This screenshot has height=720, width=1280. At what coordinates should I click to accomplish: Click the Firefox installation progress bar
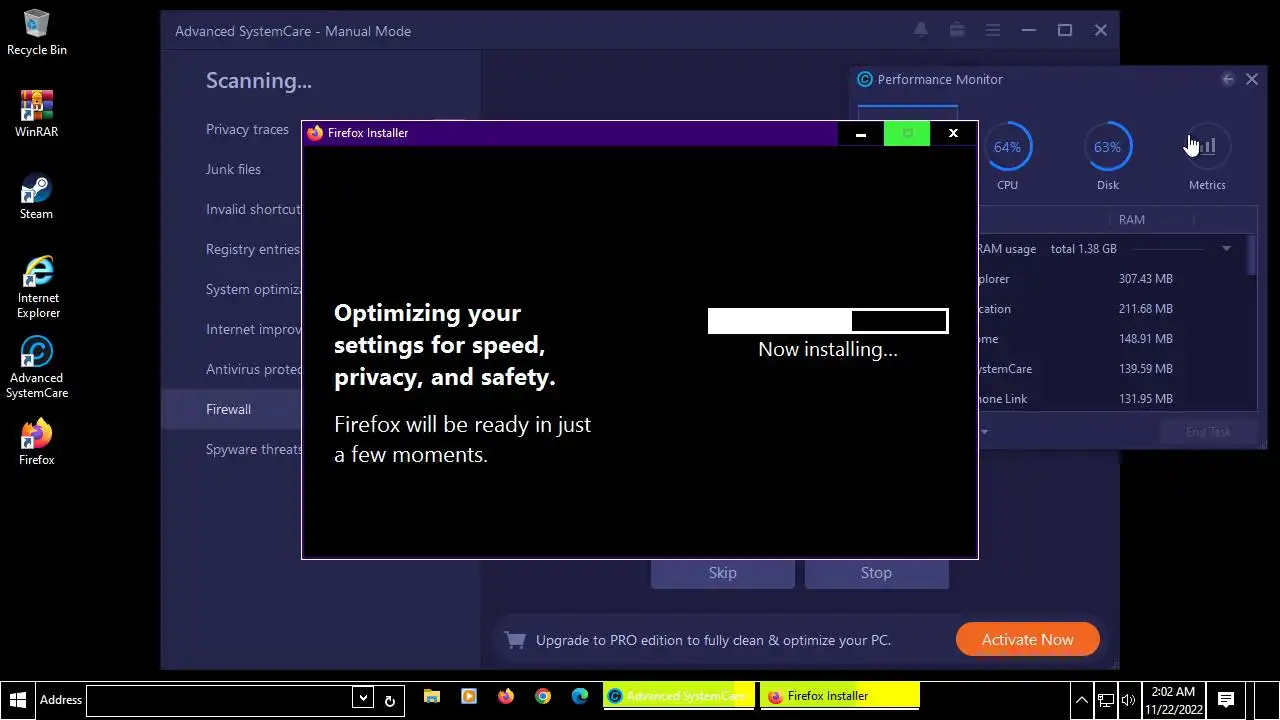pos(828,321)
